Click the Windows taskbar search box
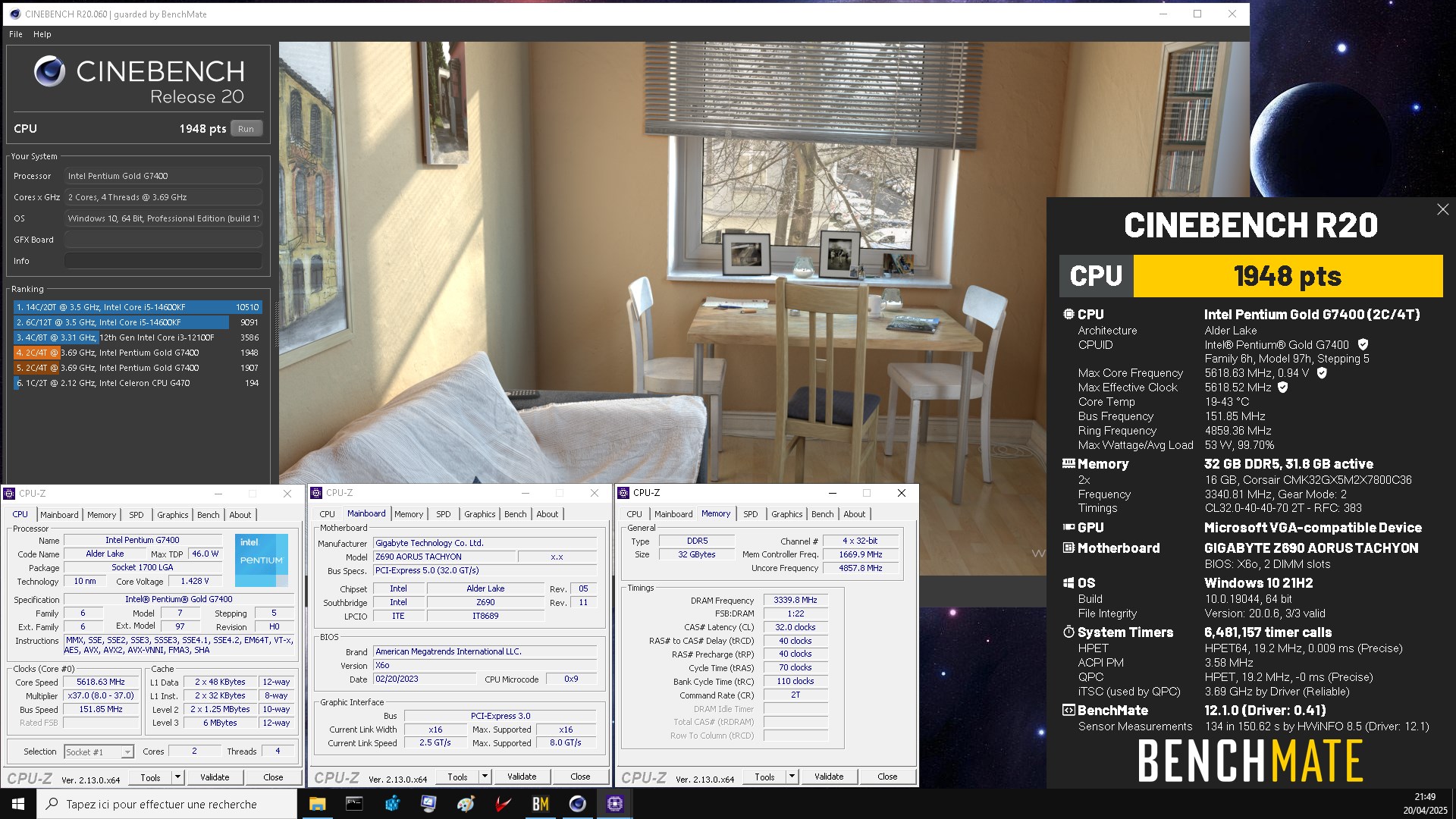This screenshot has width=1456, height=819. pyautogui.click(x=167, y=804)
